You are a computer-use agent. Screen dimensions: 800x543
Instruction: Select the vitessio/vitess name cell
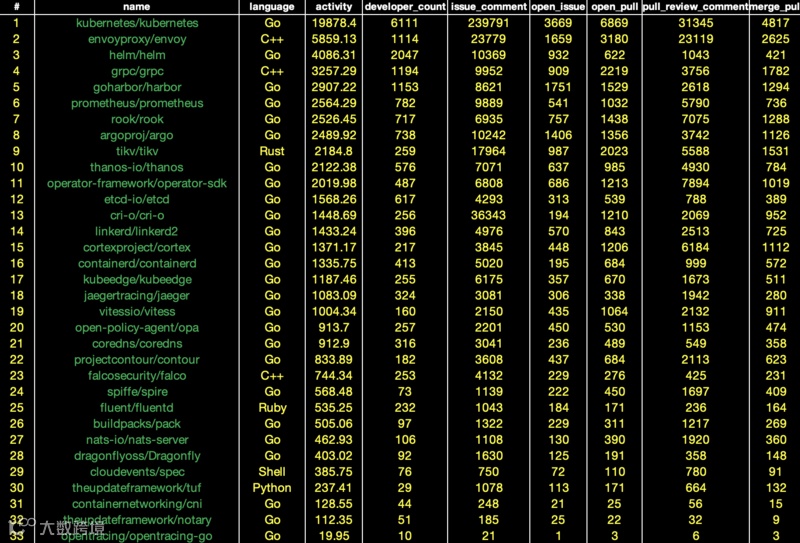tap(137, 311)
